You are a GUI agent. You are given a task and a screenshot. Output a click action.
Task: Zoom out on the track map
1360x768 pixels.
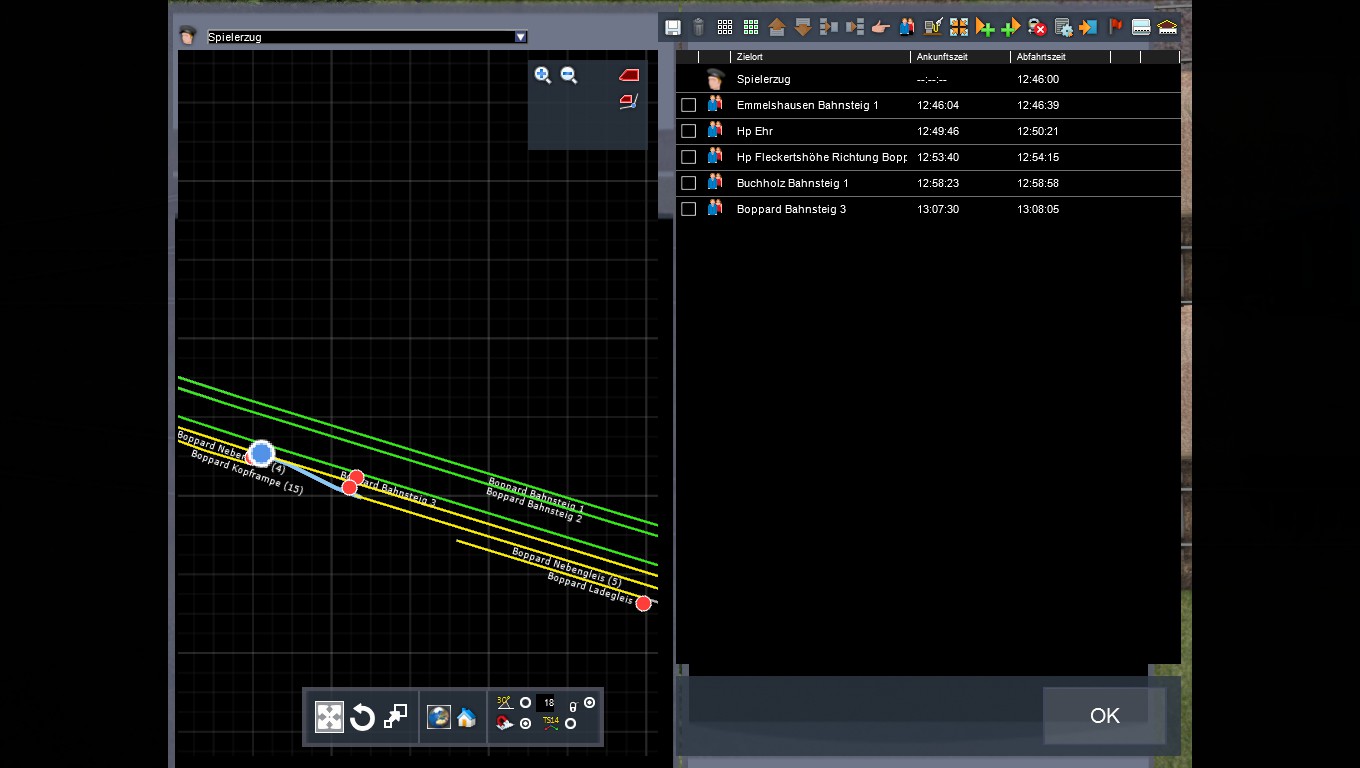click(569, 75)
